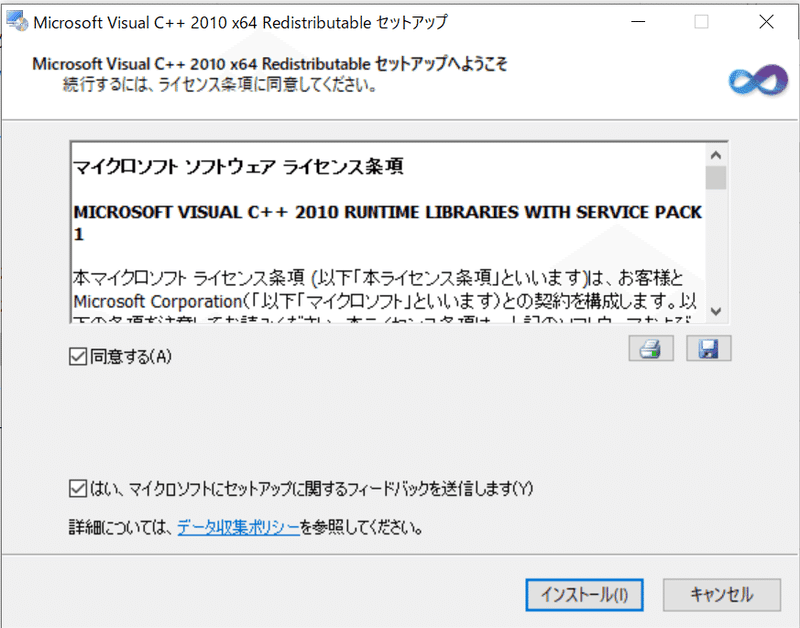Click the license scrollbar thumb
This screenshot has width=800, height=628.
click(x=716, y=178)
